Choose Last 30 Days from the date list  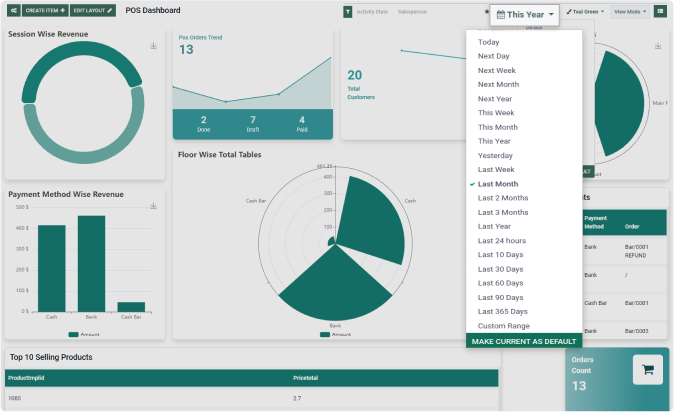point(501,269)
